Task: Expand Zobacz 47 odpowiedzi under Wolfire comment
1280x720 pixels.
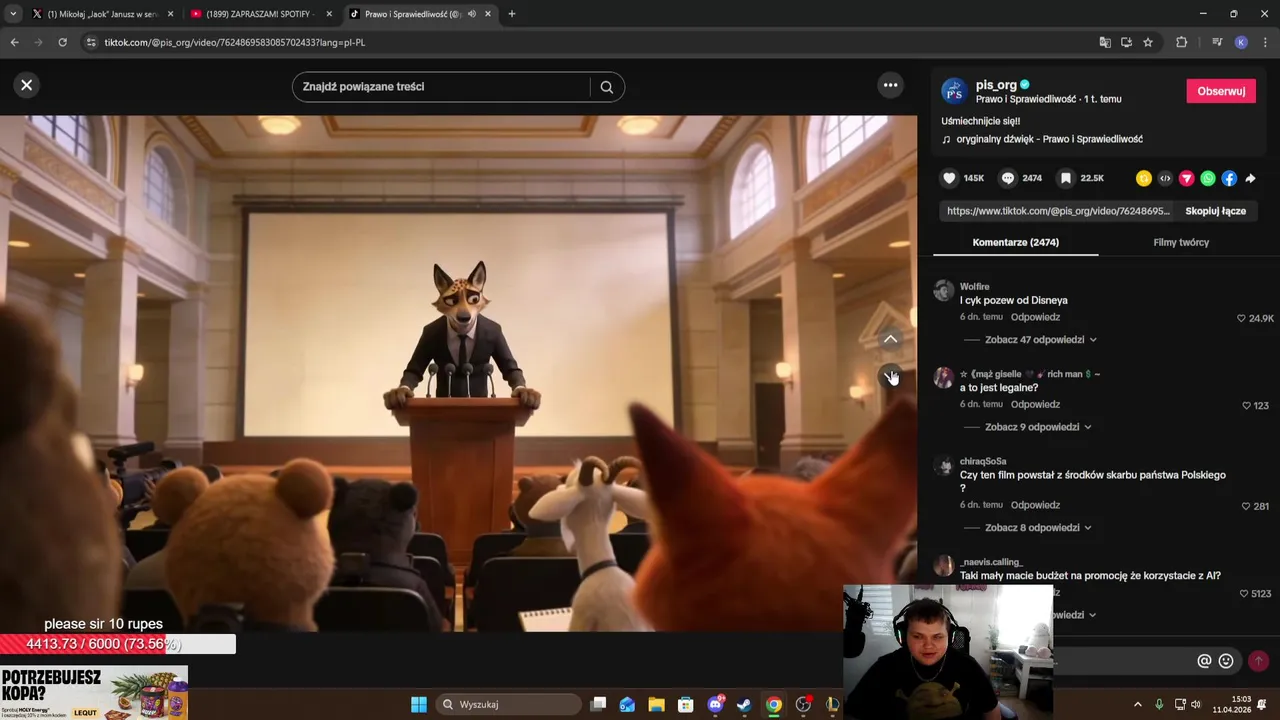Action: [1040, 339]
